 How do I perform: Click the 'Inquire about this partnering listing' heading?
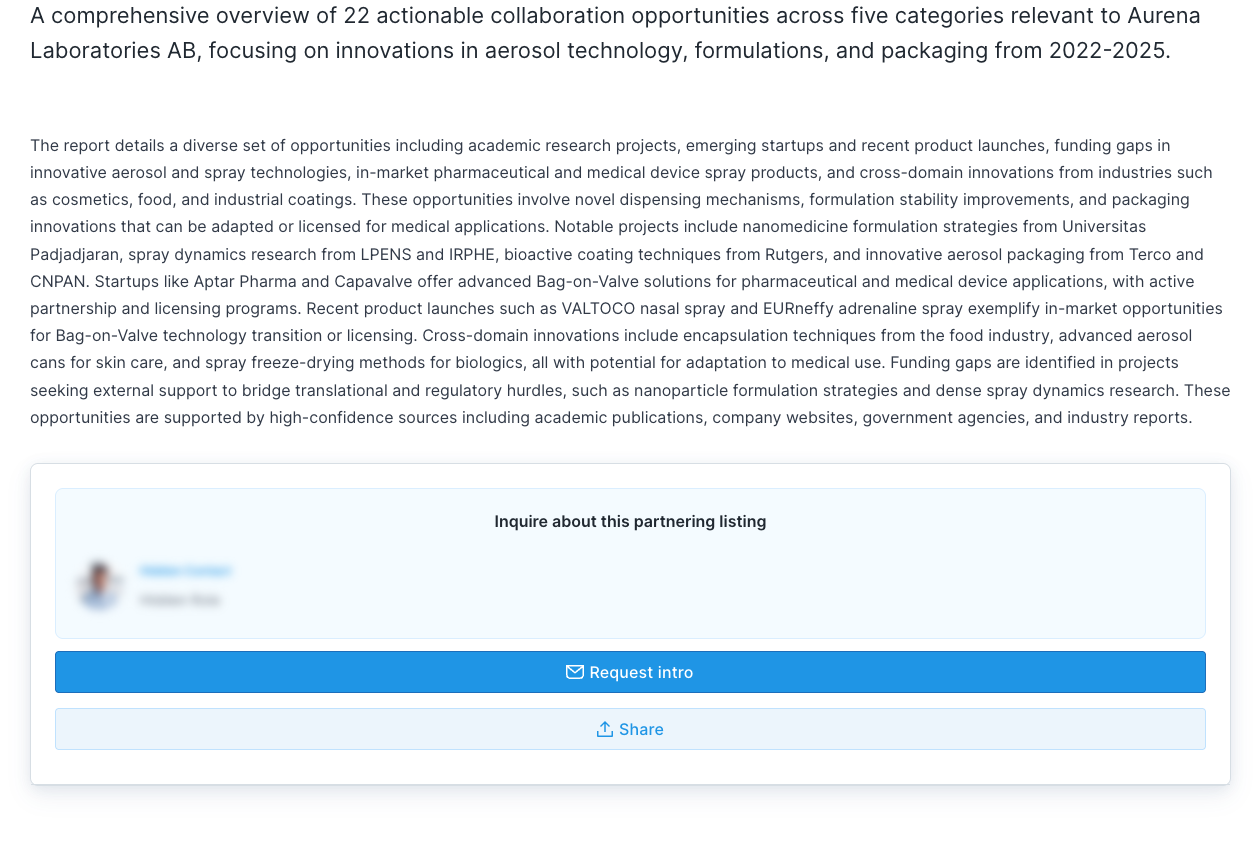pos(630,521)
